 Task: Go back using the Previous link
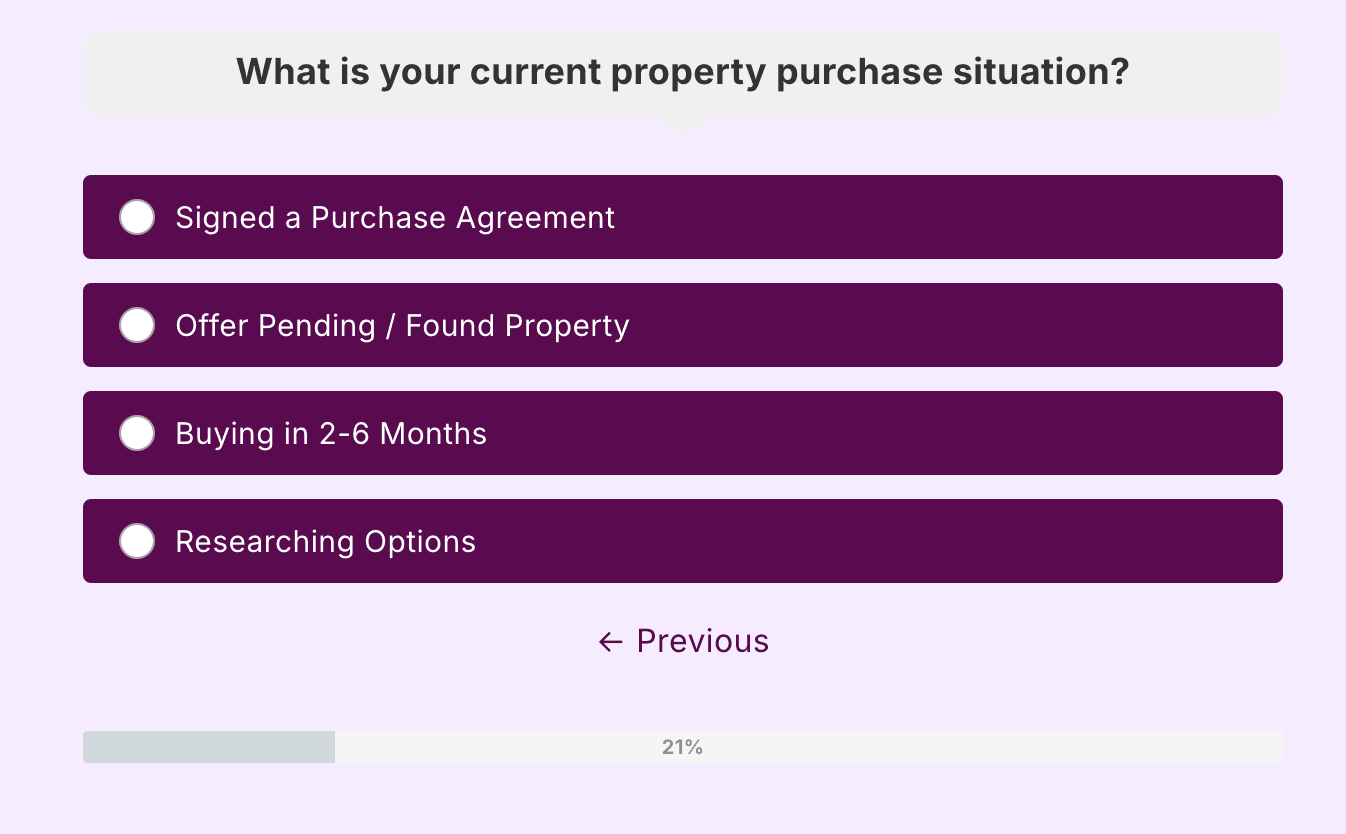click(x=702, y=641)
